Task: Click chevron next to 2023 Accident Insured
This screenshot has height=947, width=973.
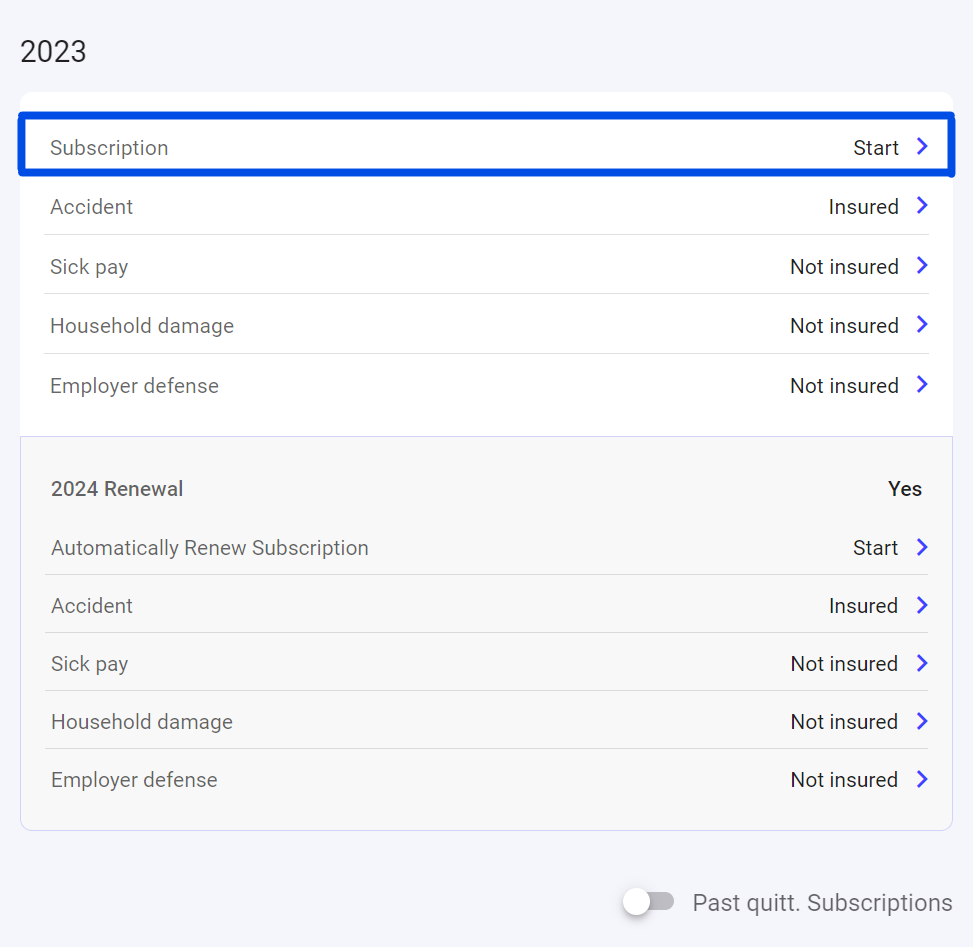Action: click(x=922, y=206)
